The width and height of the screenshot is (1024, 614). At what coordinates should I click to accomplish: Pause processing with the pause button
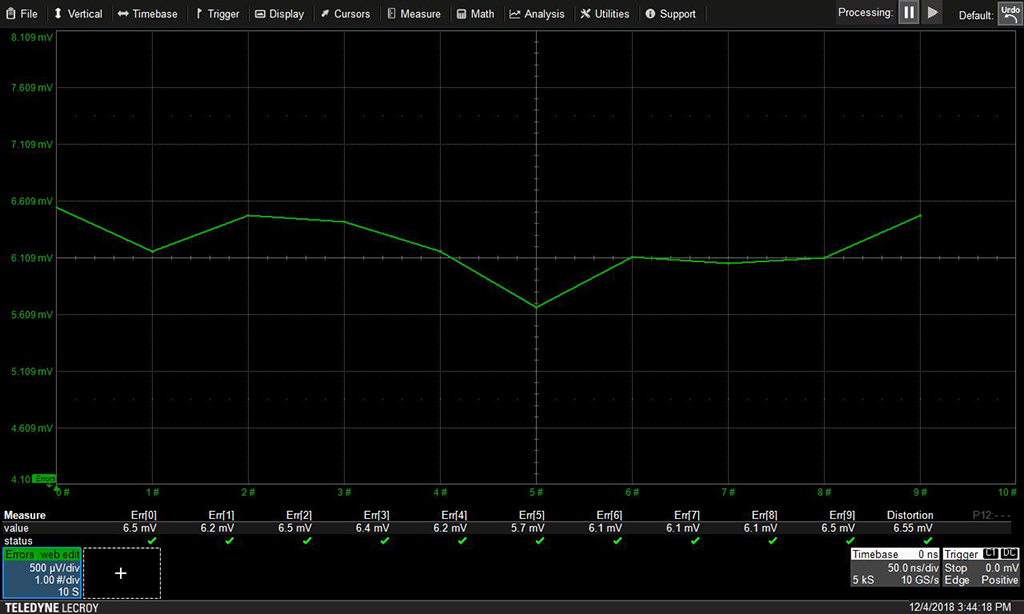click(908, 13)
